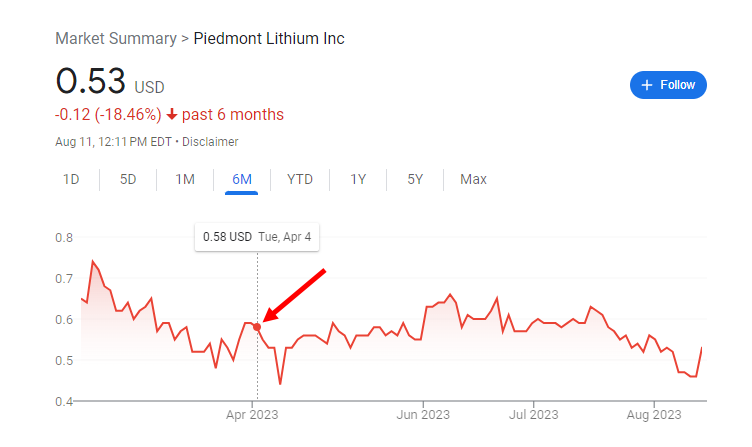Select the 6M tab

[x=242, y=179]
